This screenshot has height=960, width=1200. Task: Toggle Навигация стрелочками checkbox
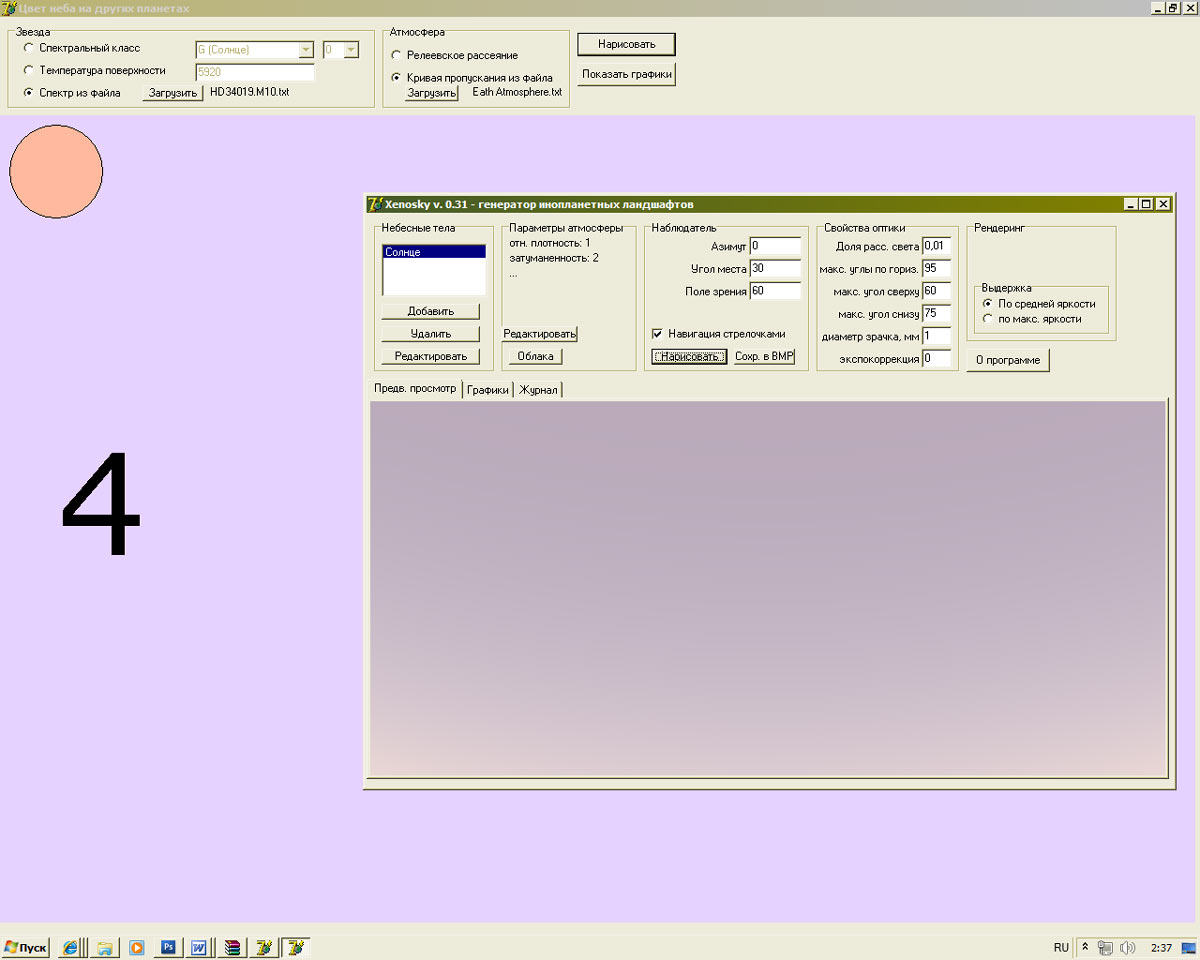(658, 334)
